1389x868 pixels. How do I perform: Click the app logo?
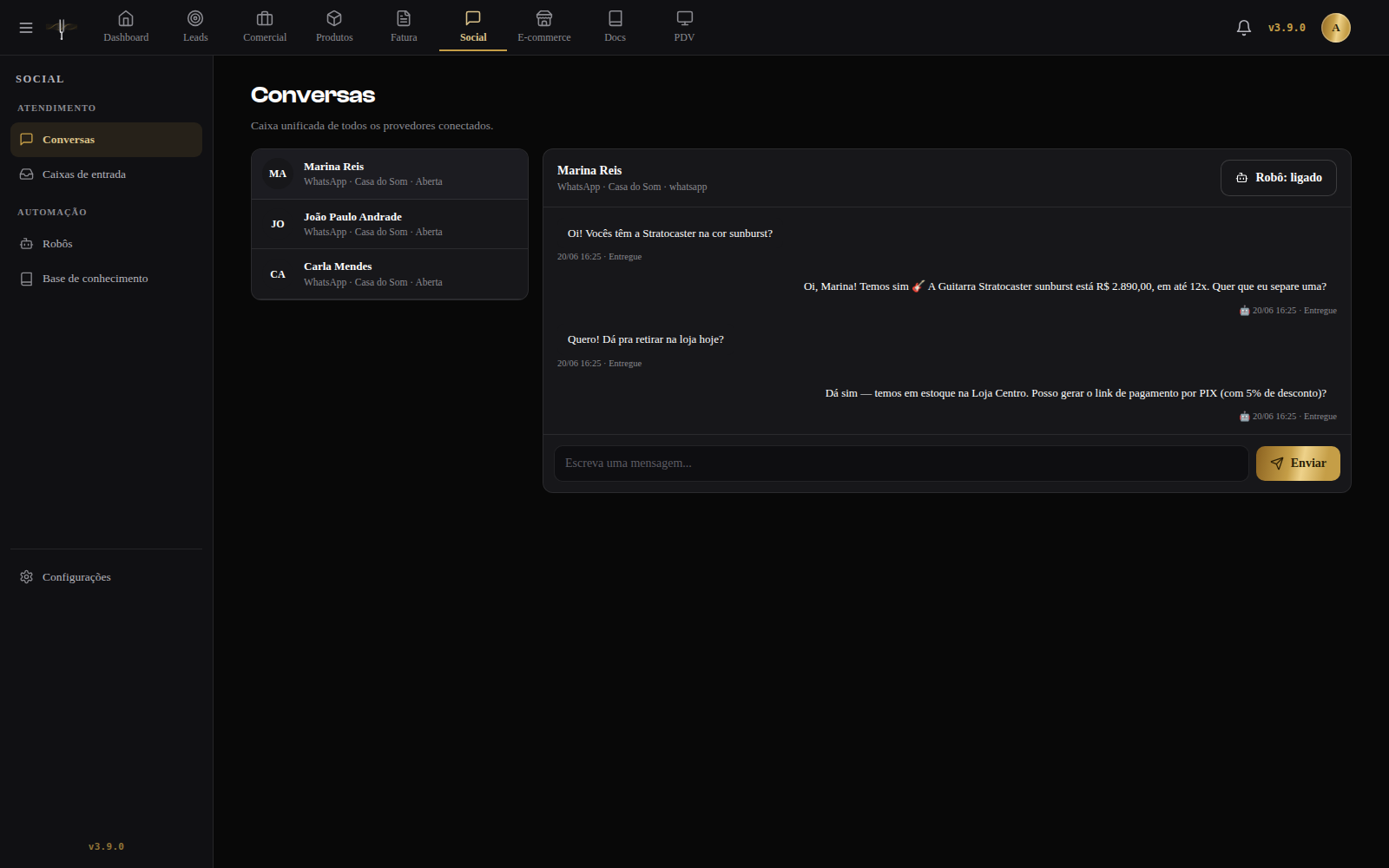pos(62,29)
